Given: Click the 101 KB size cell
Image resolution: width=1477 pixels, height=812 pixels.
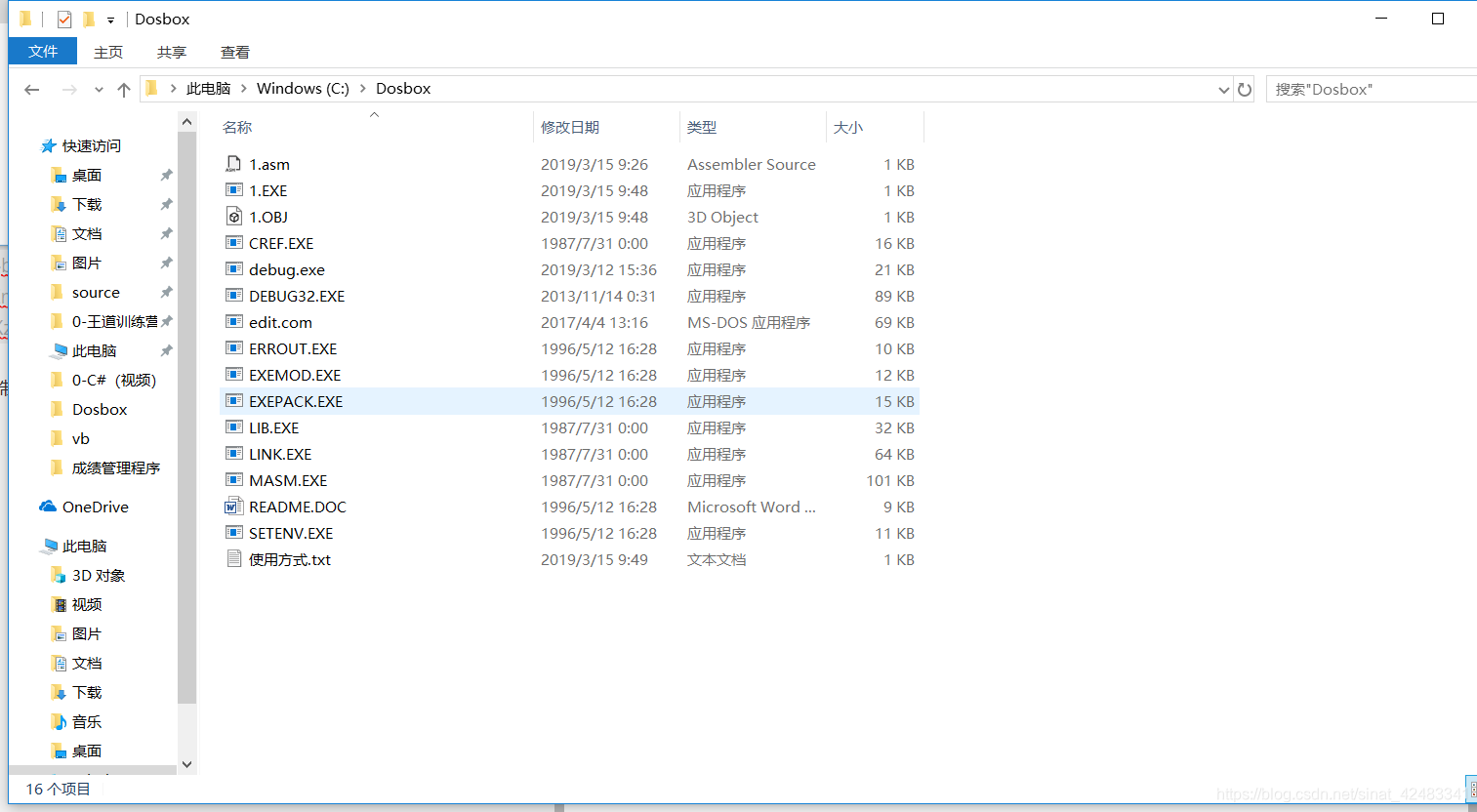Looking at the screenshot, I should [890, 480].
